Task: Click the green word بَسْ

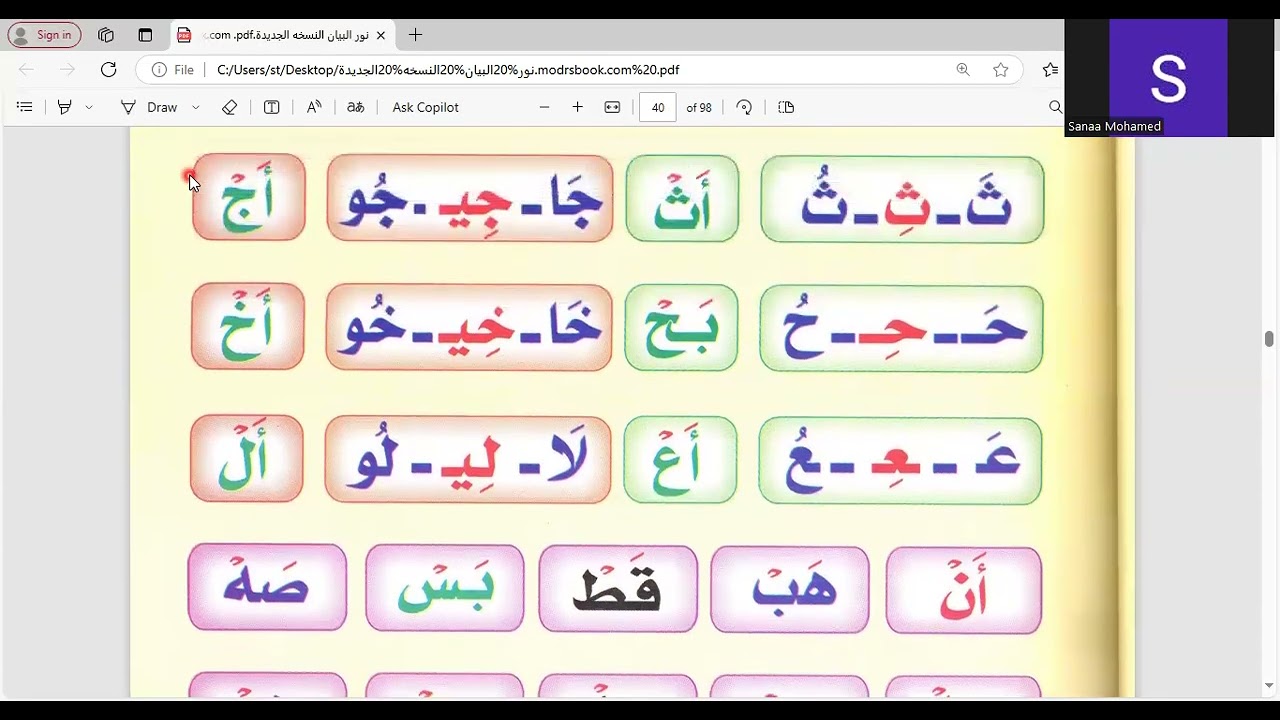Action: click(445, 588)
